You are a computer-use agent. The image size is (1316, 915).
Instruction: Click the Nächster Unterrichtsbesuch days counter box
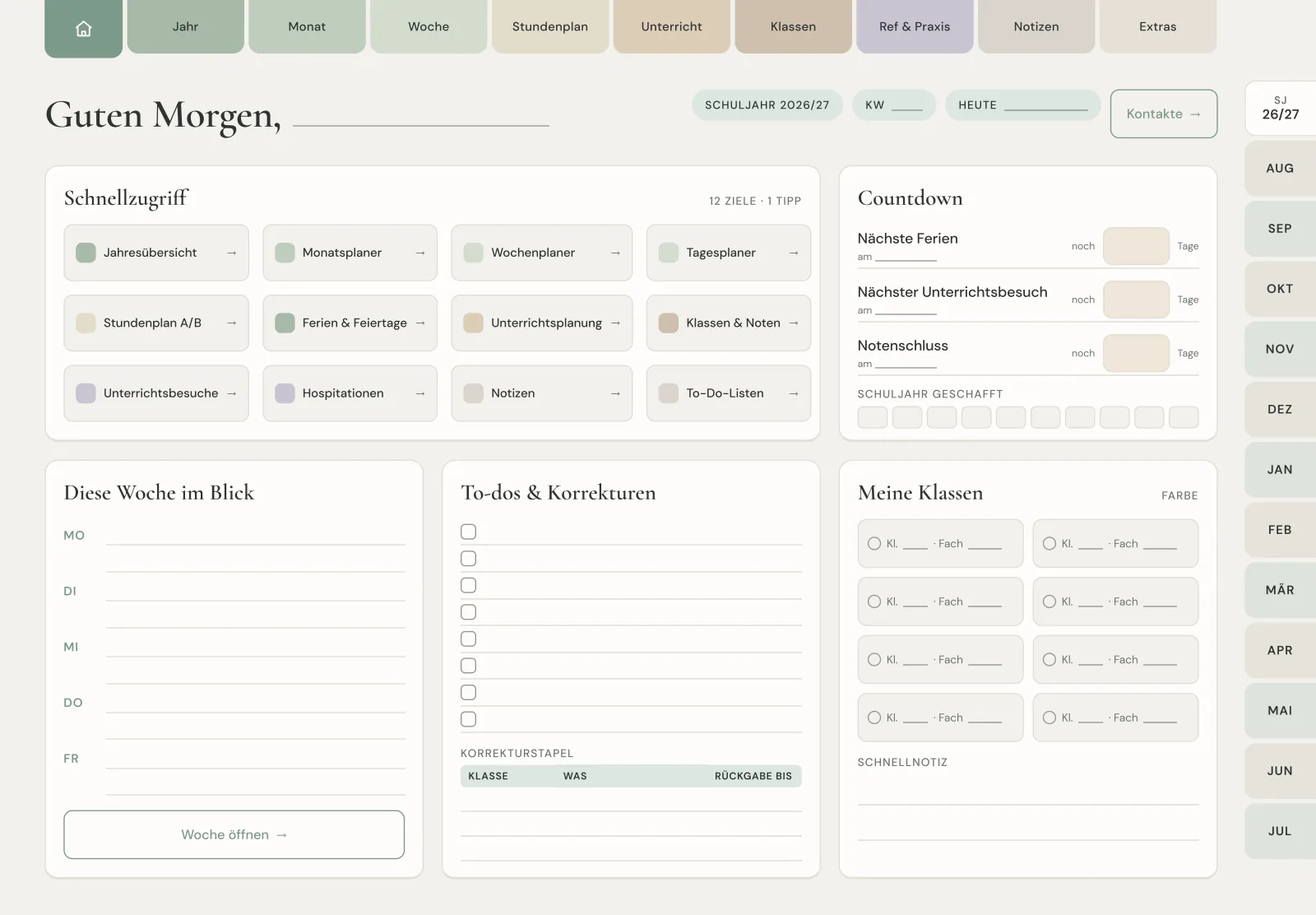(x=1136, y=300)
